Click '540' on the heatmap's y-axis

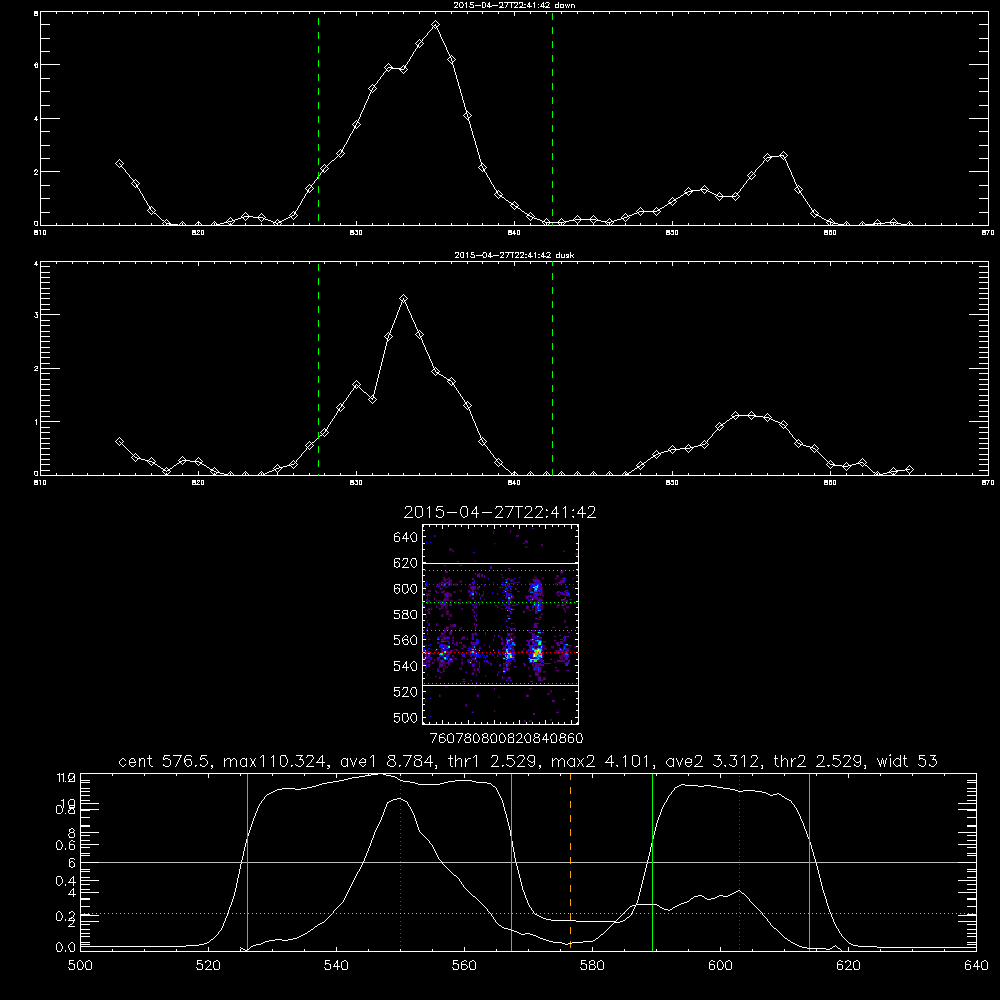(406, 666)
